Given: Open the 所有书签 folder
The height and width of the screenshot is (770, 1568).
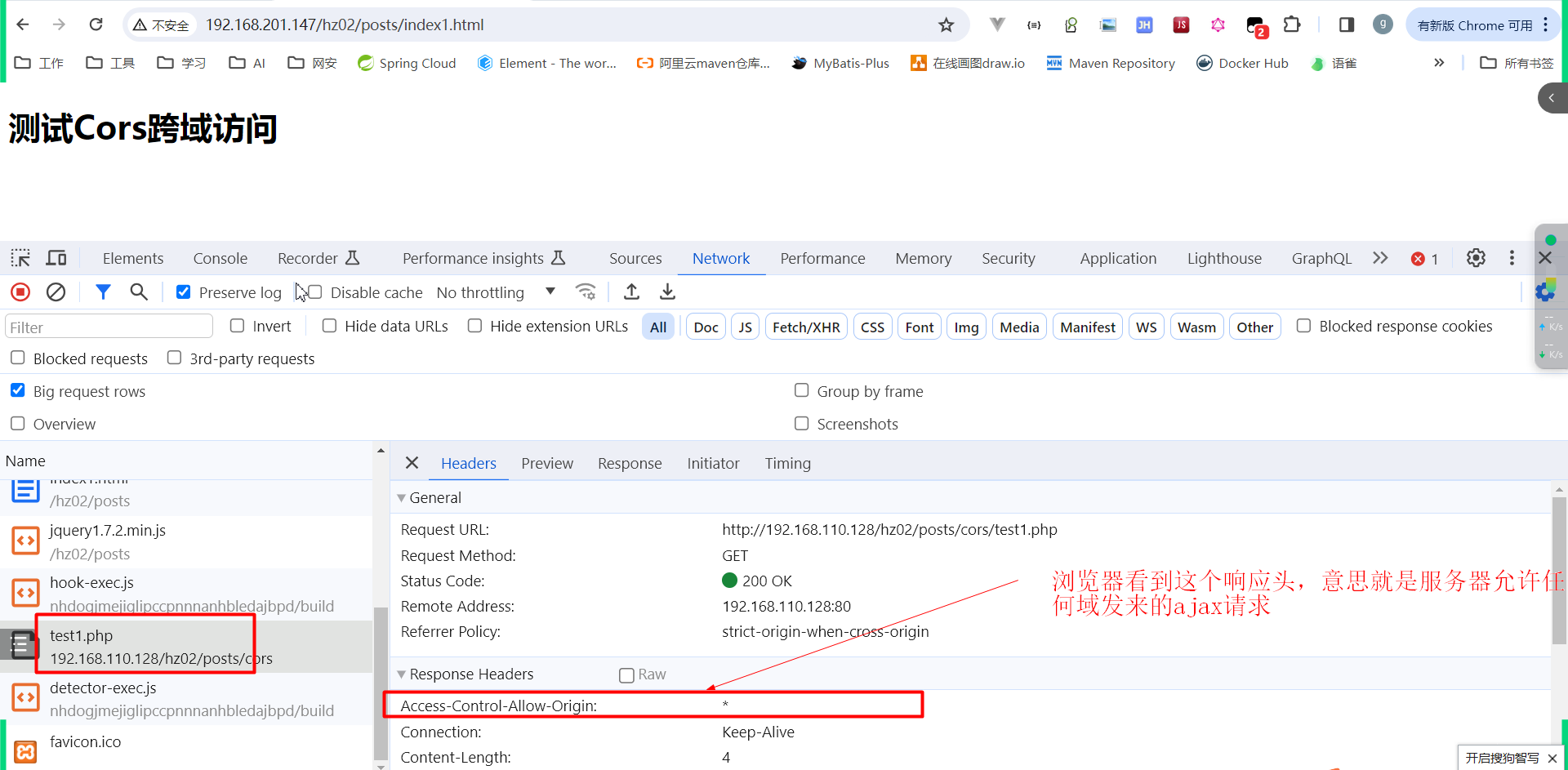Looking at the screenshot, I should tap(1517, 63).
